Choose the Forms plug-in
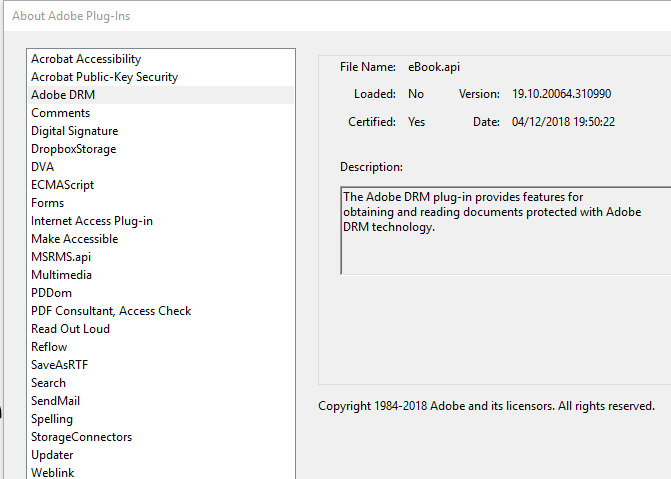The width and height of the screenshot is (671, 479). click(47, 203)
